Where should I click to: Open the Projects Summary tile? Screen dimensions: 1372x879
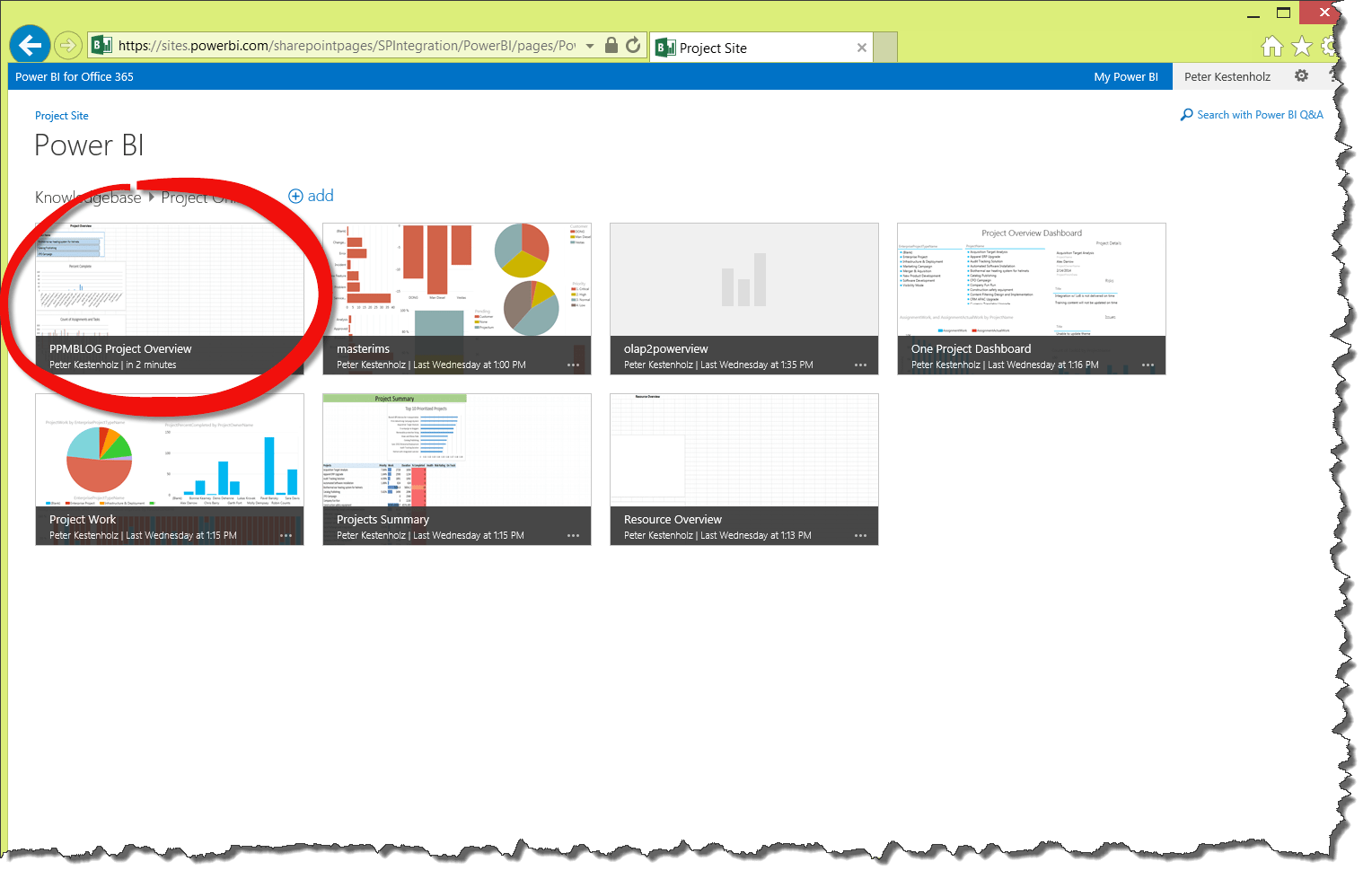457,470
